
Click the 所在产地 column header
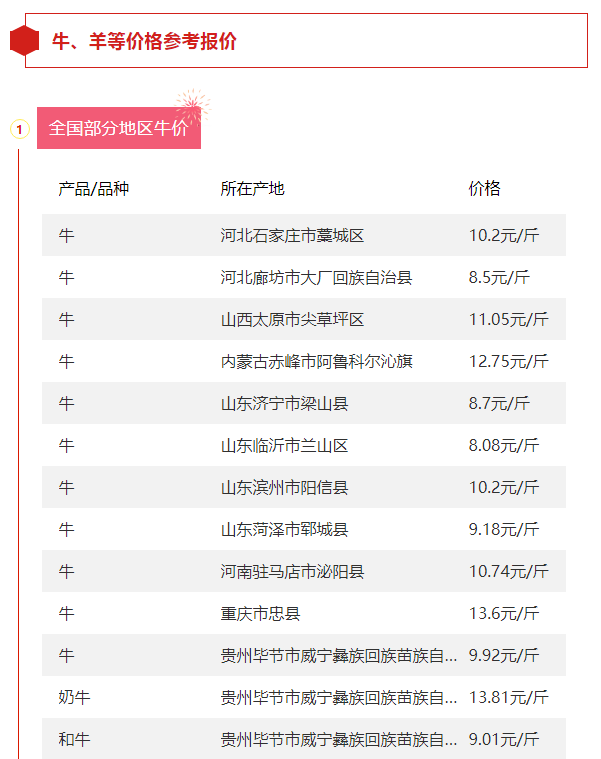pos(252,188)
